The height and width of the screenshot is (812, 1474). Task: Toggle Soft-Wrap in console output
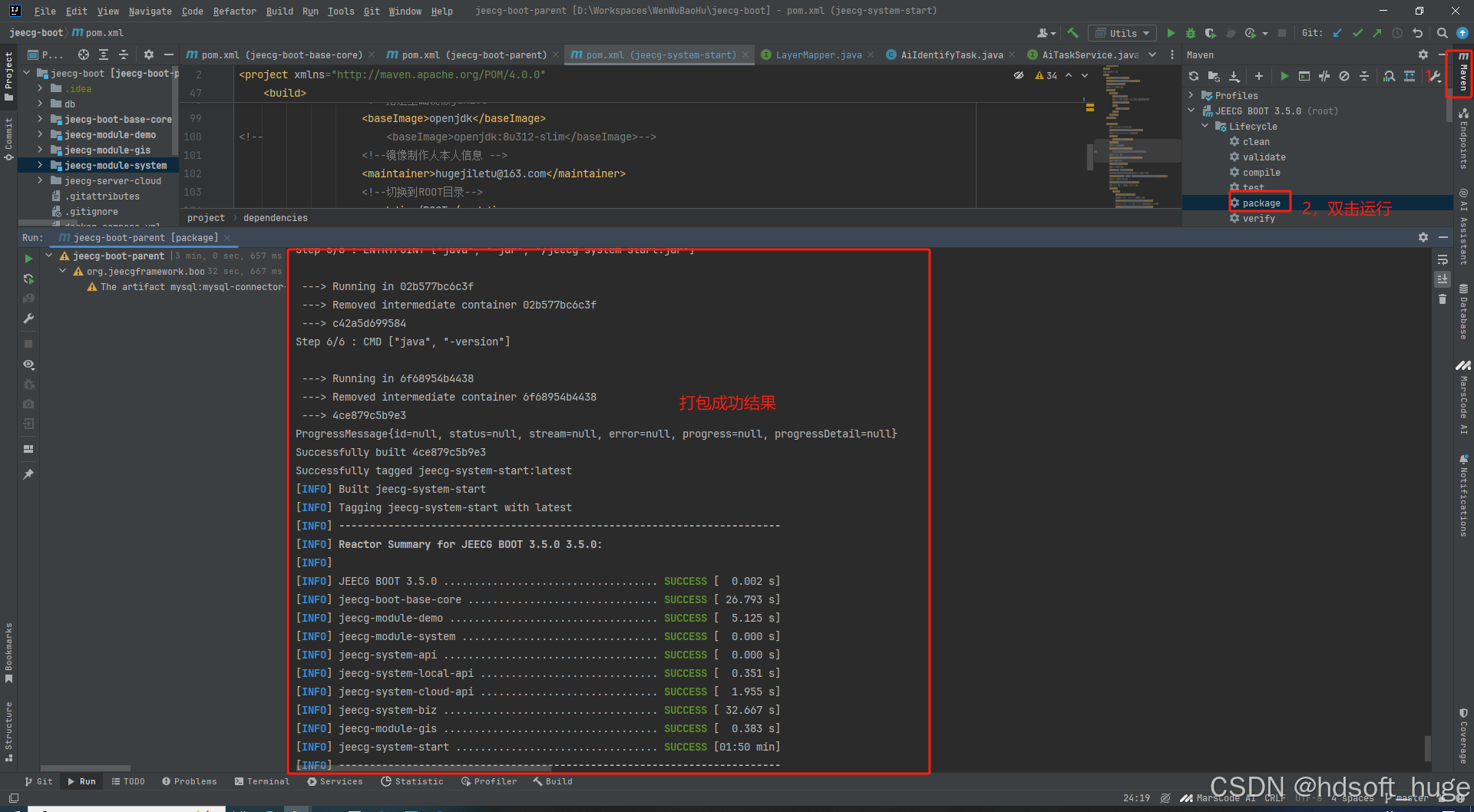(x=1443, y=259)
